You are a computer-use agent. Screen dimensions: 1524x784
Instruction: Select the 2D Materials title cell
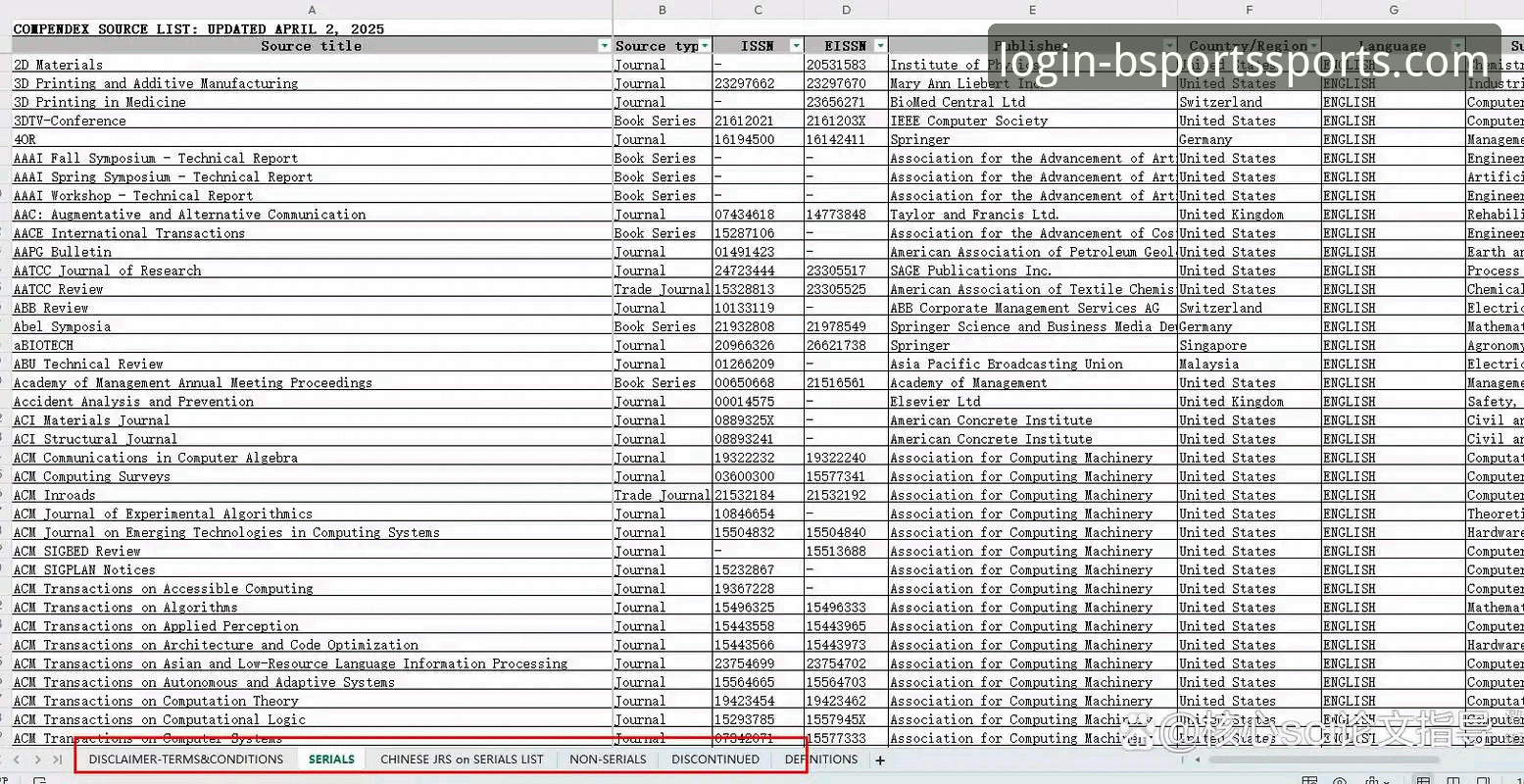59,65
